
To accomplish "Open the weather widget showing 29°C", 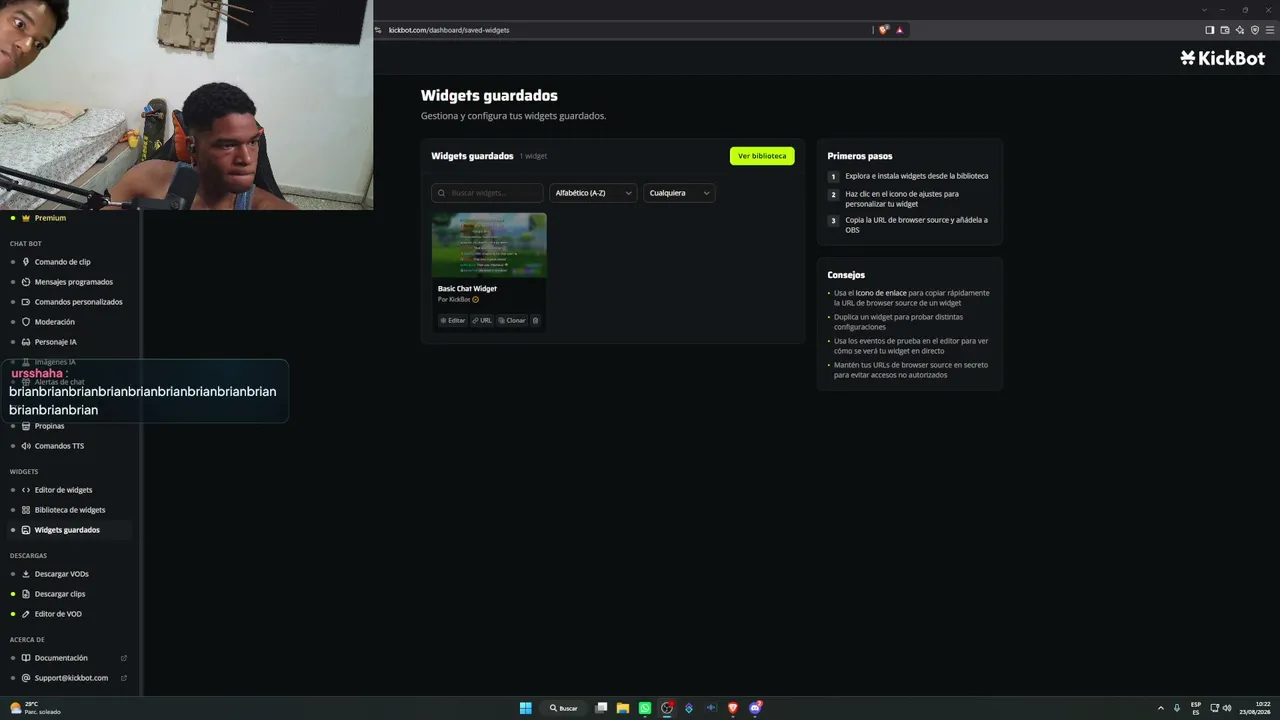I will coord(35,708).
